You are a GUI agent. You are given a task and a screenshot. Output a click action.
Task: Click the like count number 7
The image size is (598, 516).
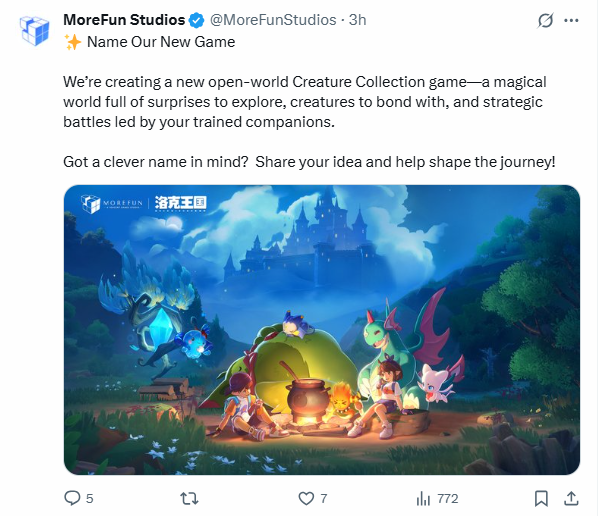(323, 498)
